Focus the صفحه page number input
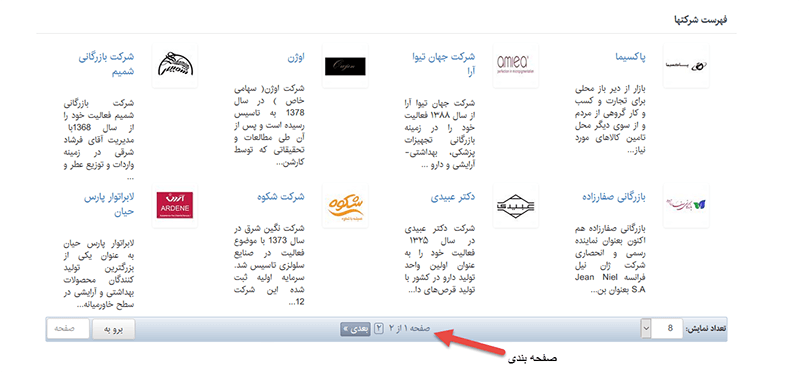This screenshot has width=800, height=372. 68,329
